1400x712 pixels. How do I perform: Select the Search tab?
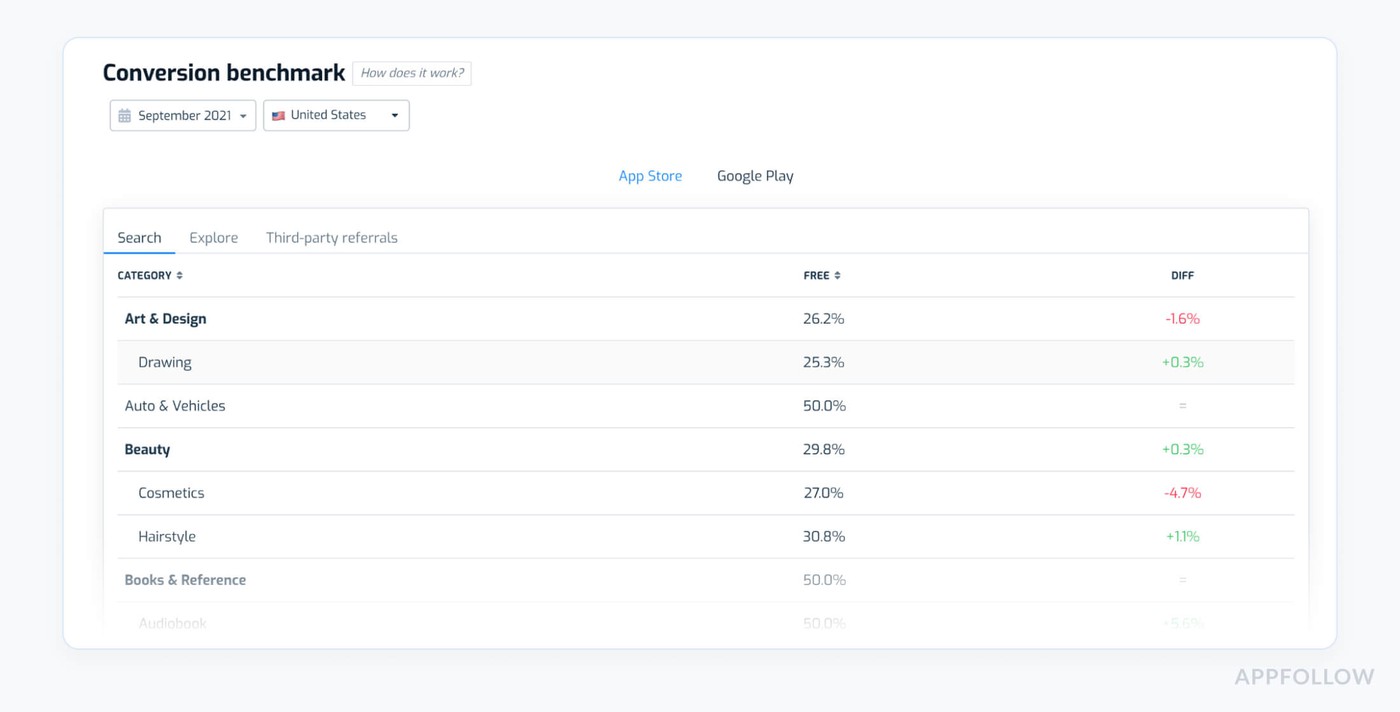138,237
